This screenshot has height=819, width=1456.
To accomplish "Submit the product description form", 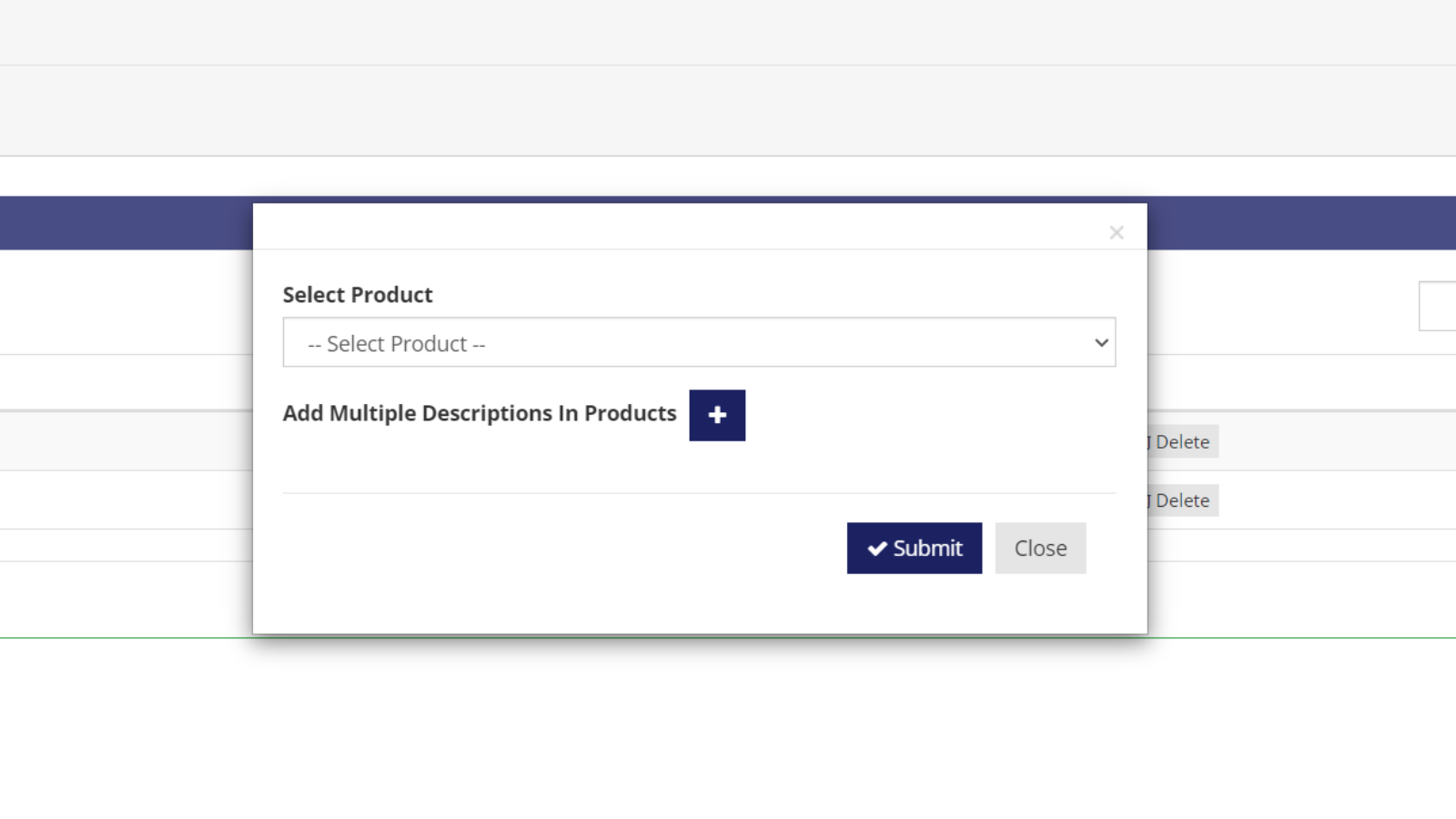I will click(x=914, y=548).
